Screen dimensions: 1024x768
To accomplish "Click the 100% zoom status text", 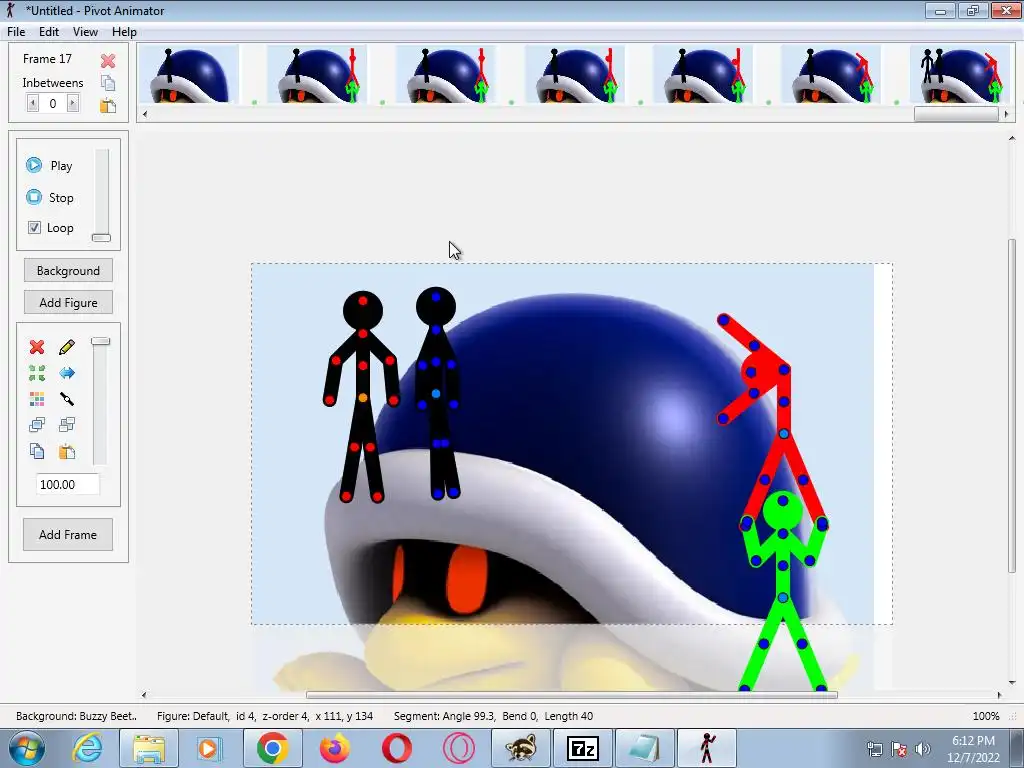I will coord(986,716).
